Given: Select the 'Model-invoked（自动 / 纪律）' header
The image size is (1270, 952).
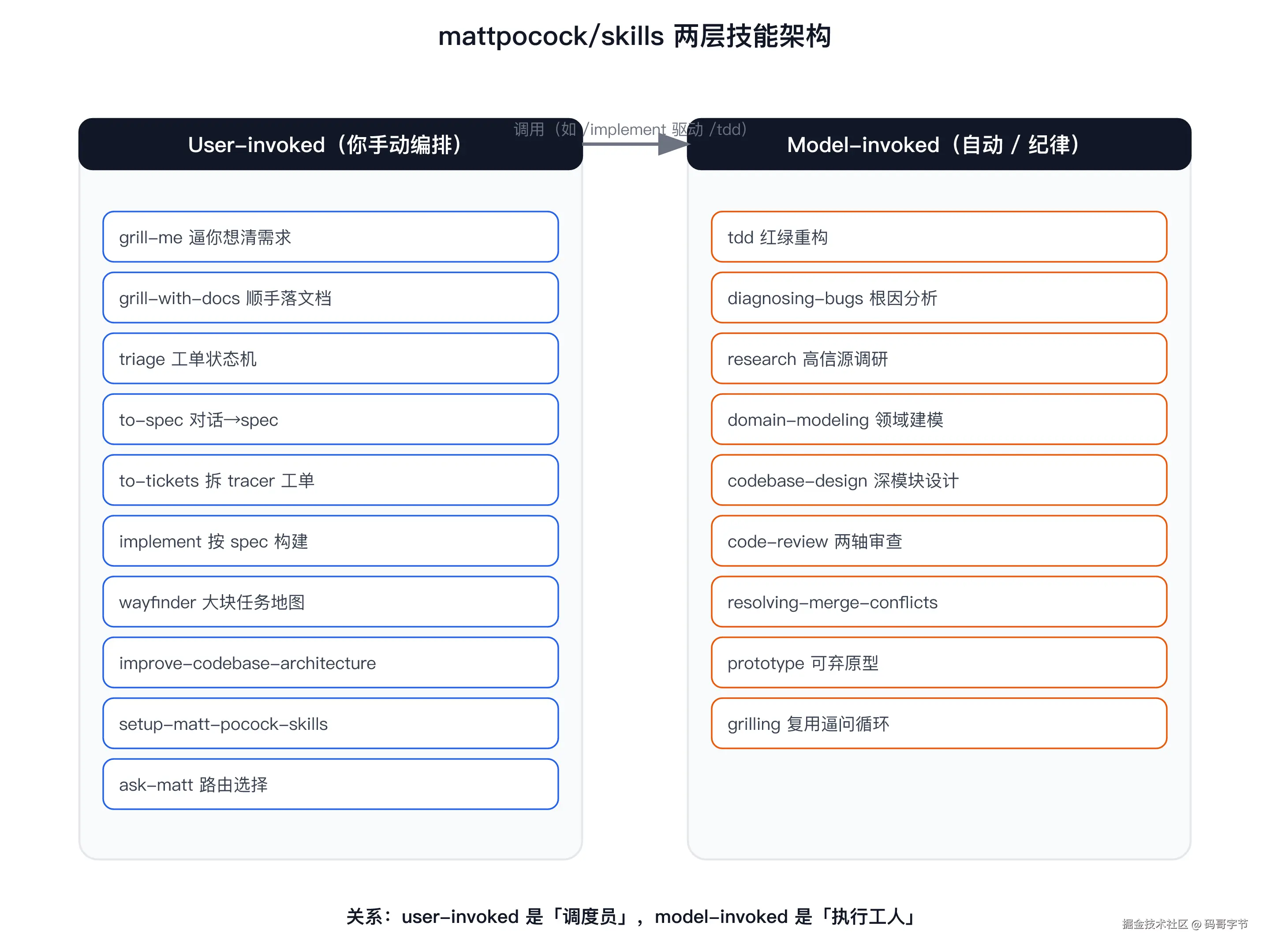Looking at the screenshot, I should 939,144.
